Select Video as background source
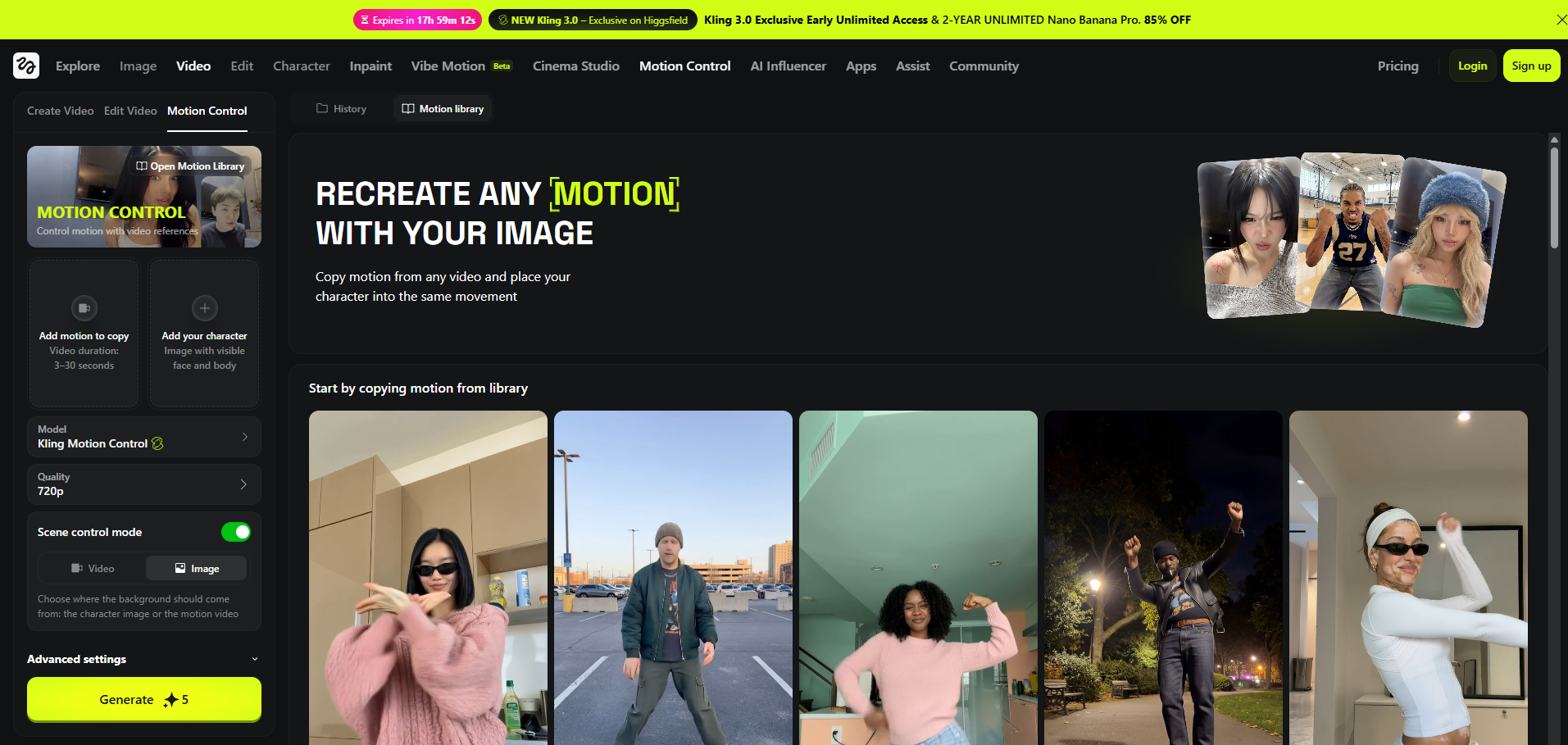The image size is (1568, 745). pos(92,568)
